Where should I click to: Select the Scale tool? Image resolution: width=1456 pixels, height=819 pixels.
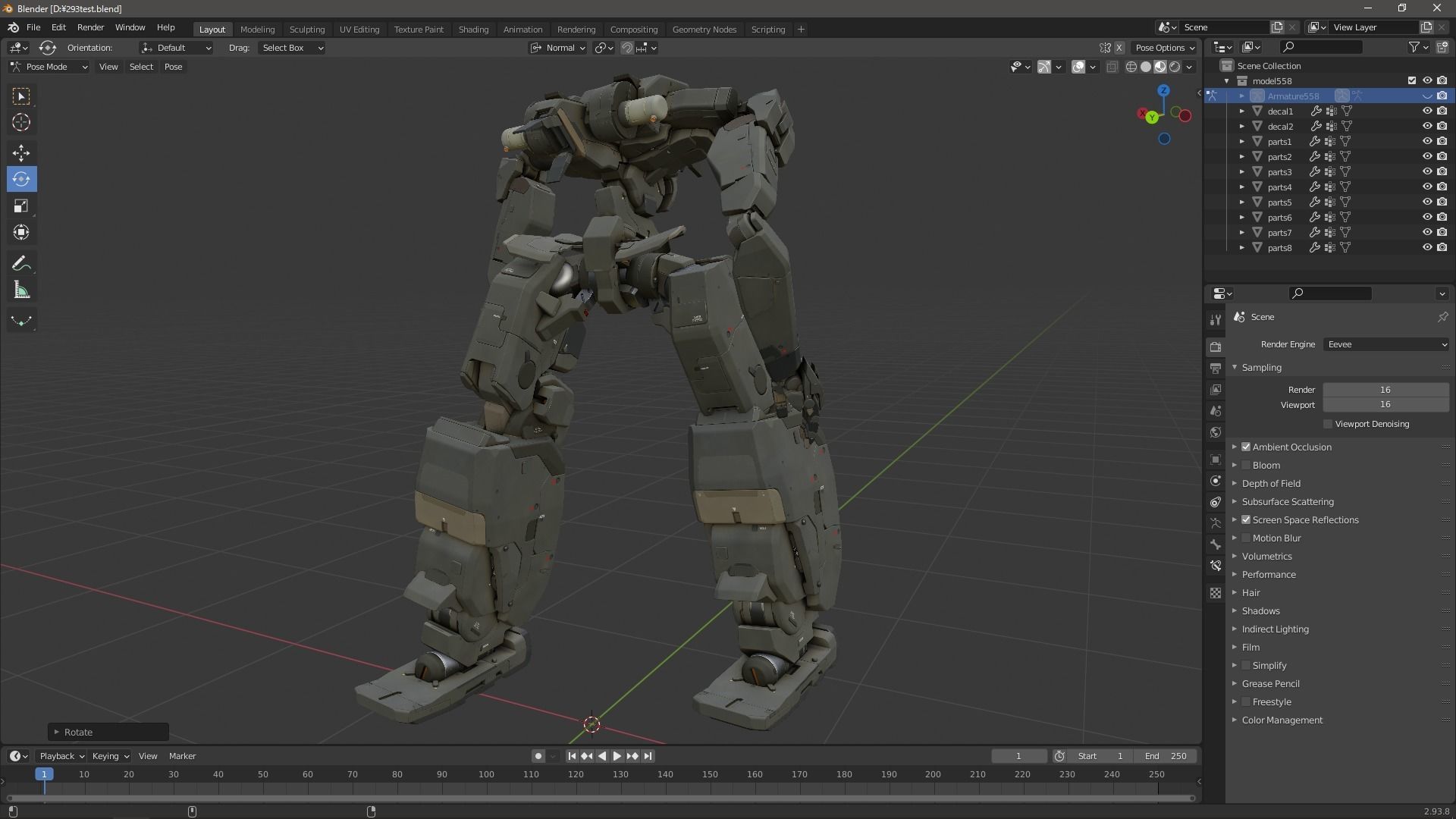[21, 206]
